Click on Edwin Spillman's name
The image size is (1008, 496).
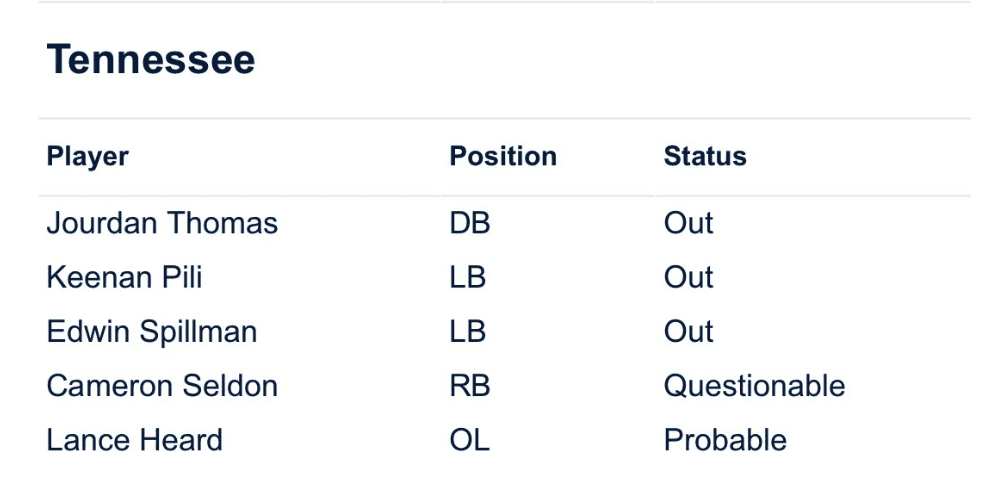click(x=151, y=332)
